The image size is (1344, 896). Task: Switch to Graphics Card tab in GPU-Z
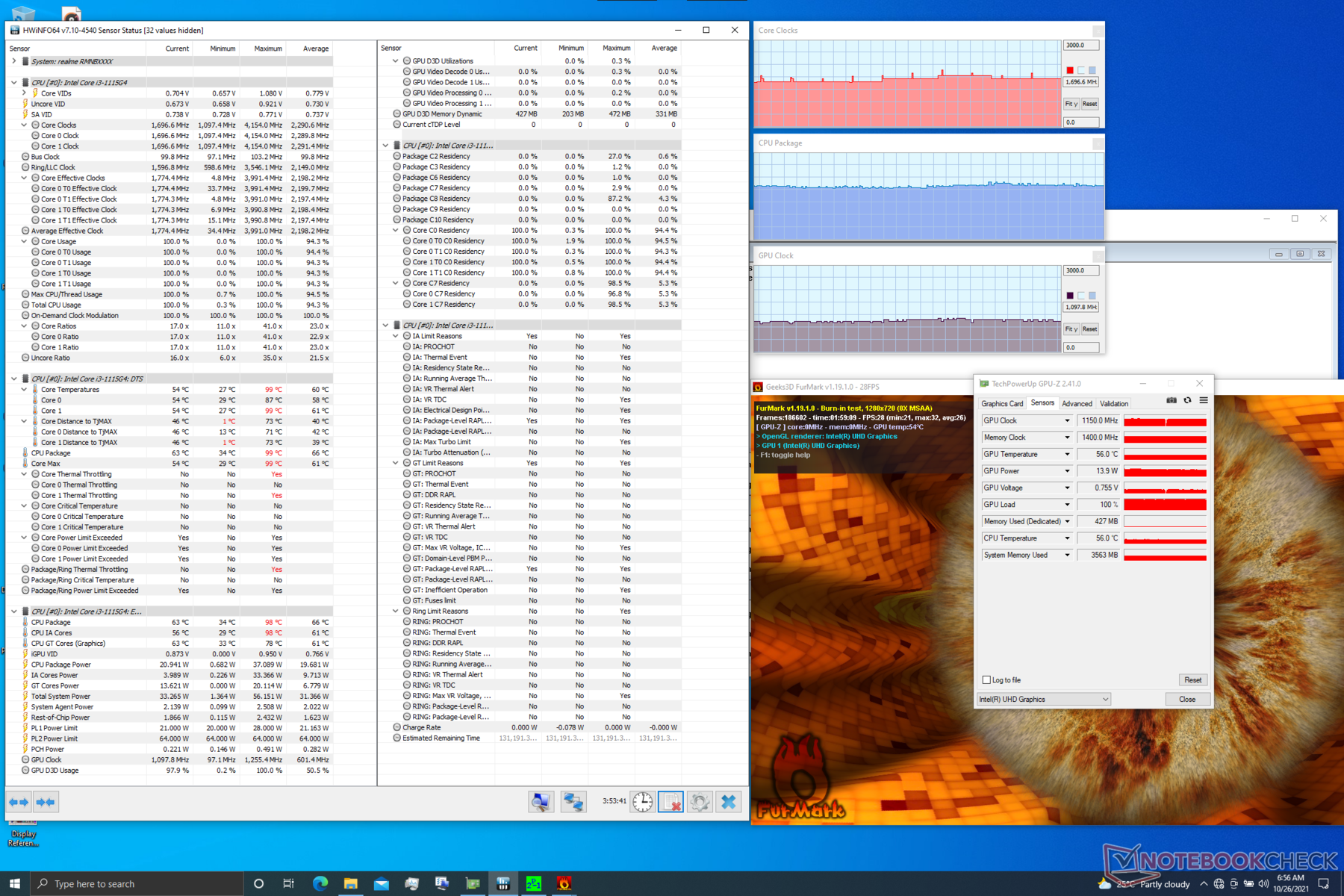pyautogui.click(x=1002, y=404)
